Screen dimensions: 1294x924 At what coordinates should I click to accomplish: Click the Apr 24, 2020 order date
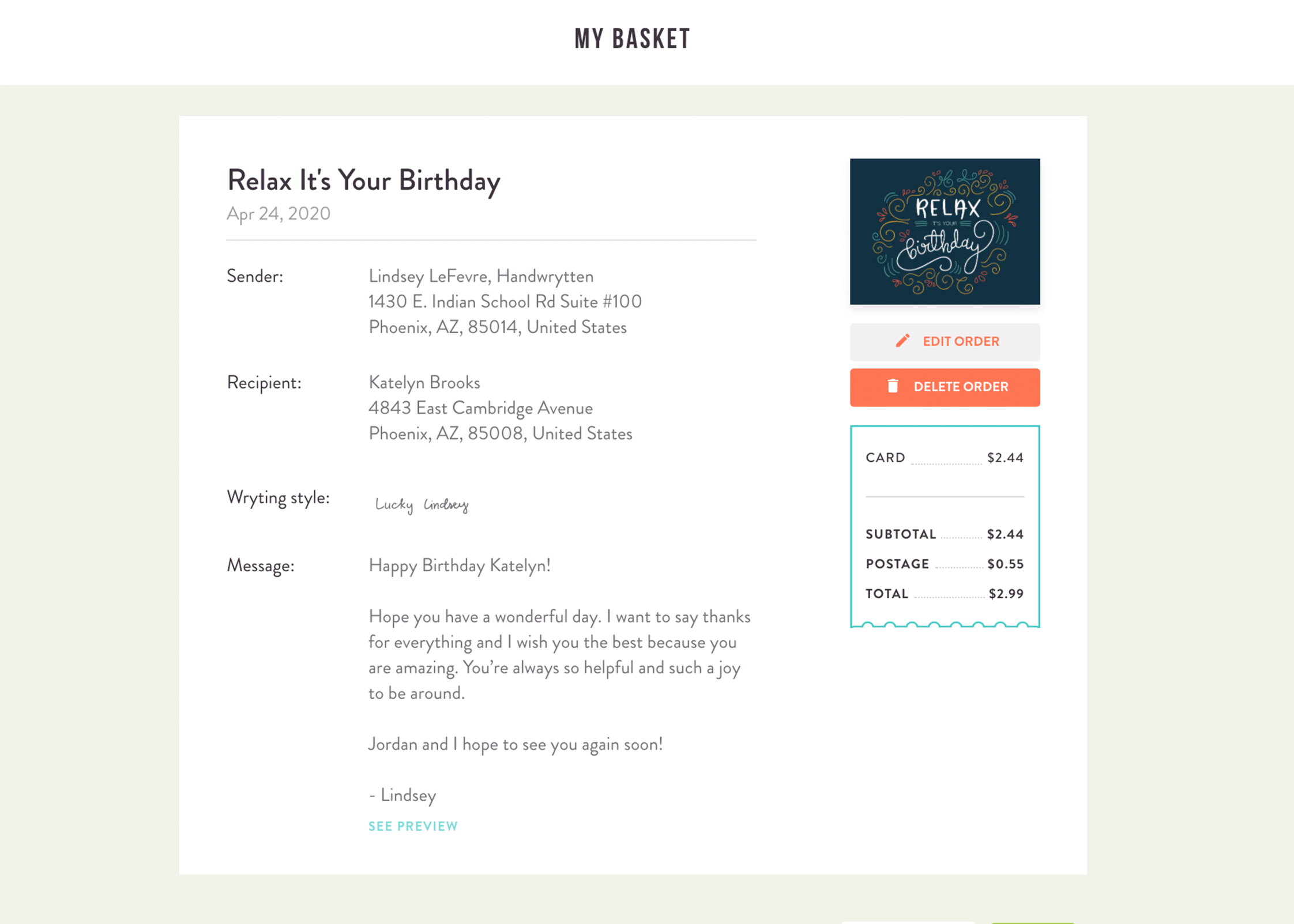(279, 214)
